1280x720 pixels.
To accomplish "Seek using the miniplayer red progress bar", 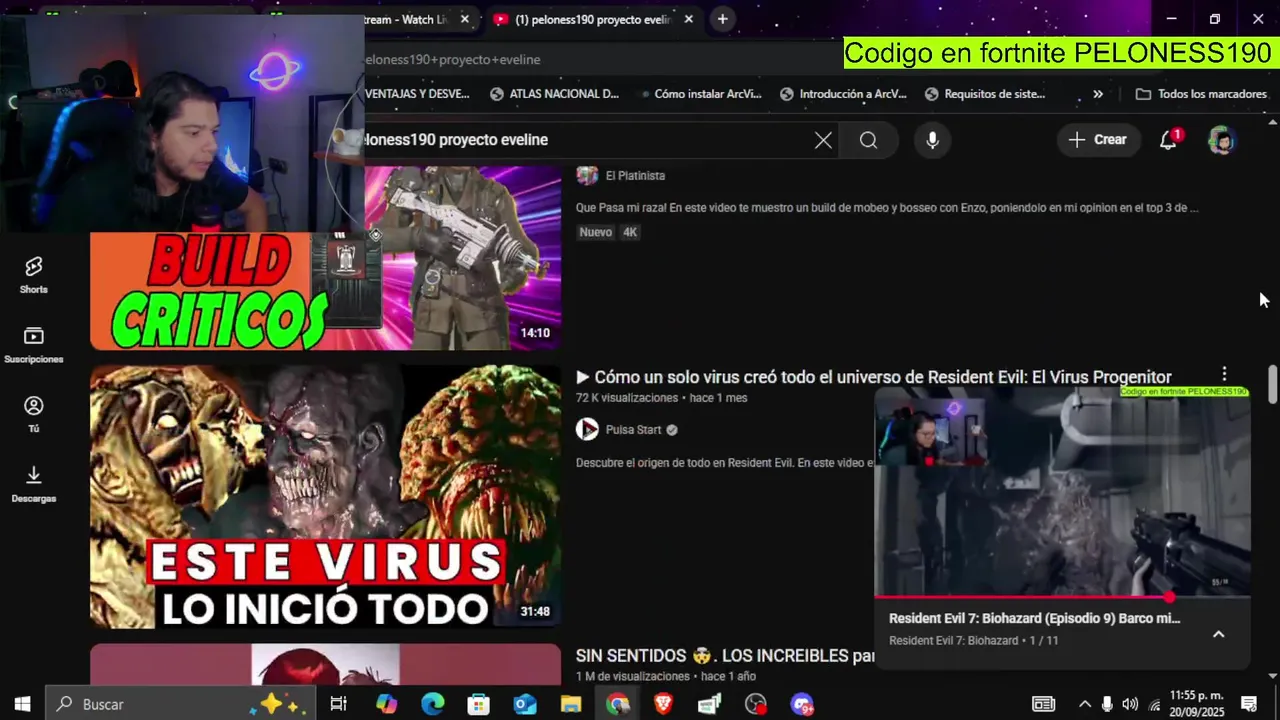I will (1062, 598).
